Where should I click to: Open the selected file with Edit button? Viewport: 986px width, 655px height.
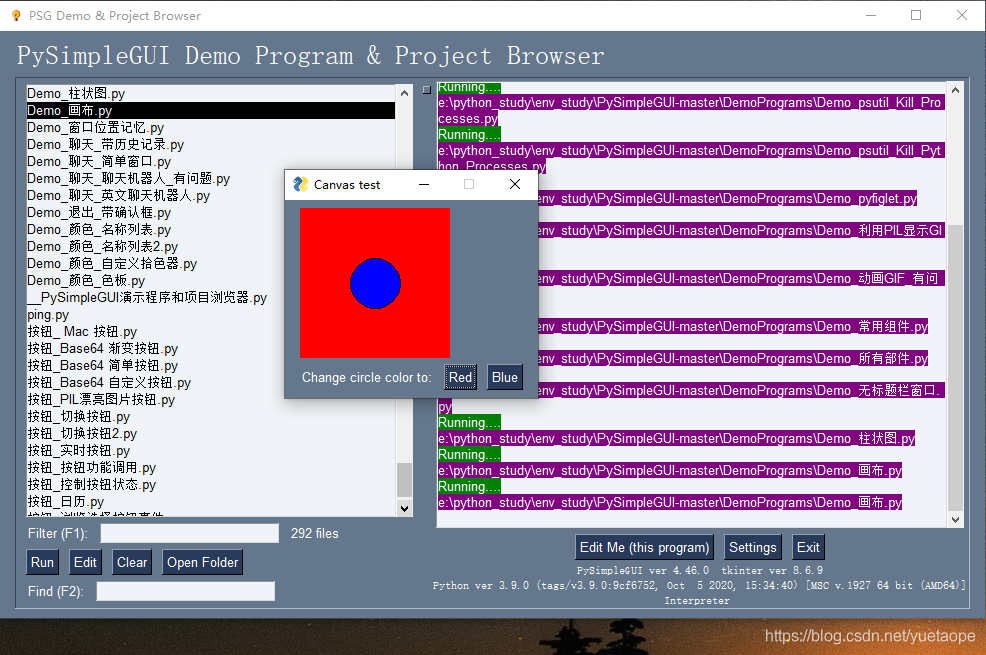pos(85,562)
